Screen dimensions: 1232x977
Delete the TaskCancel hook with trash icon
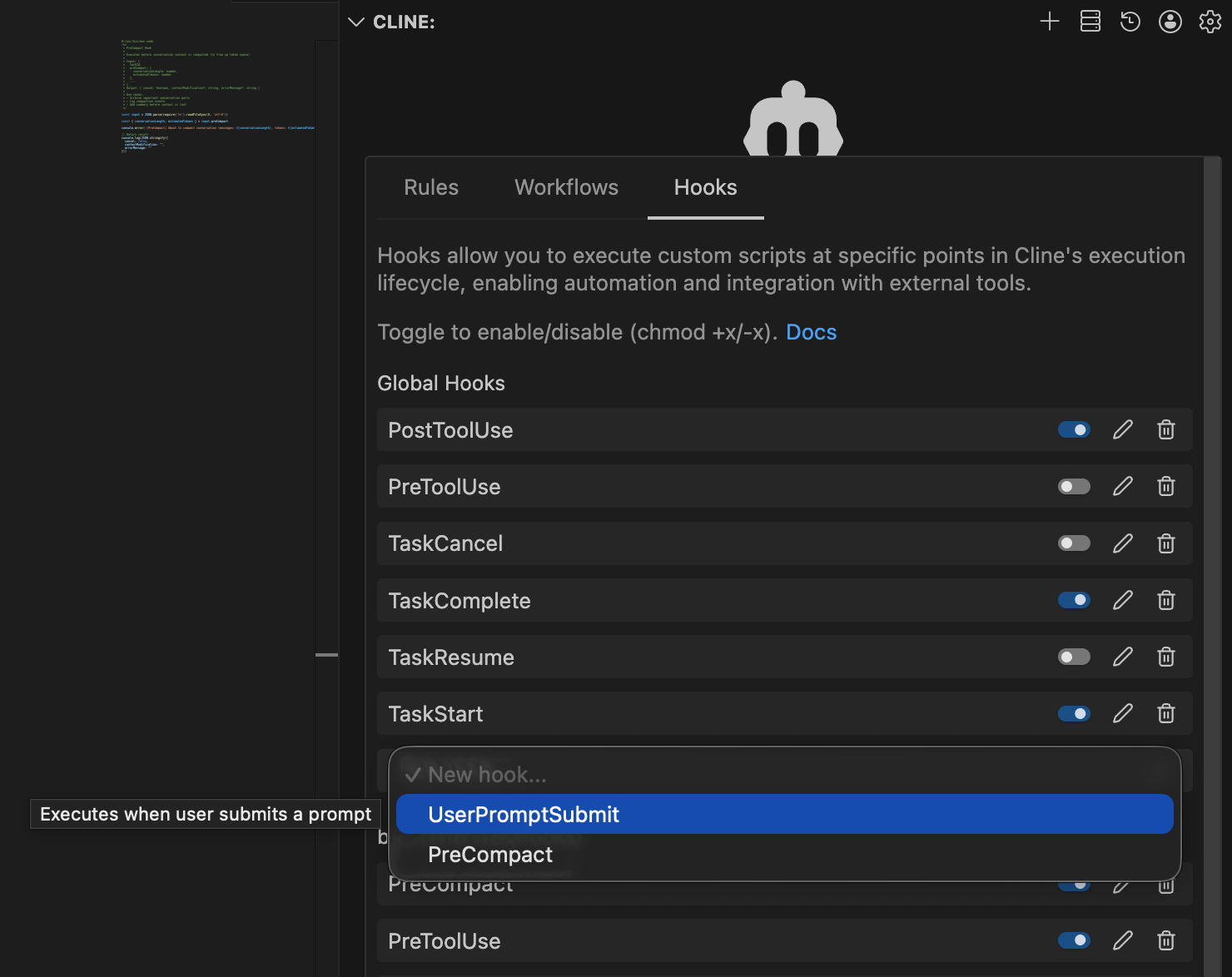pyautogui.click(x=1165, y=543)
